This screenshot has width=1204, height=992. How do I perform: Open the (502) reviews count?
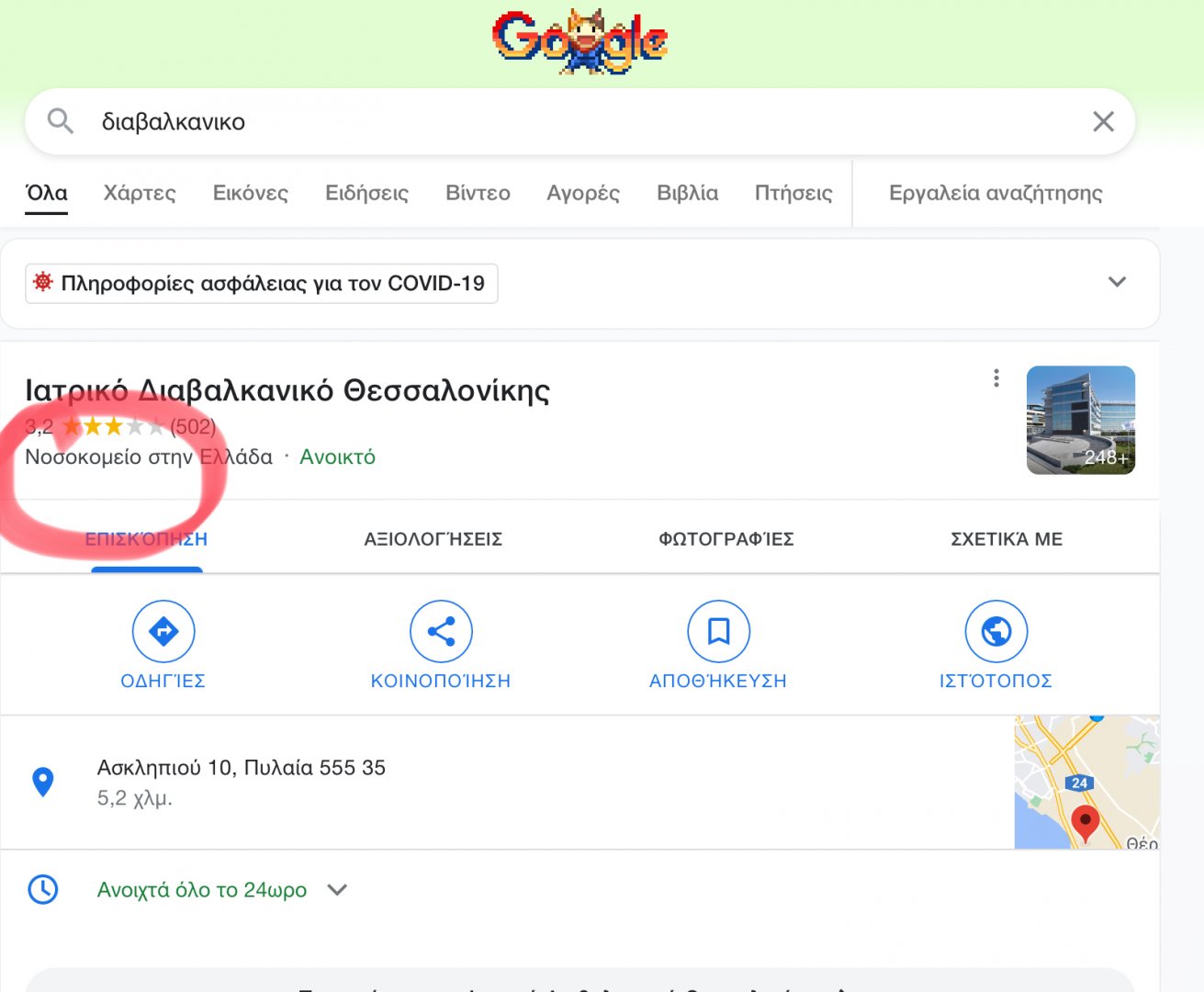(x=193, y=426)
